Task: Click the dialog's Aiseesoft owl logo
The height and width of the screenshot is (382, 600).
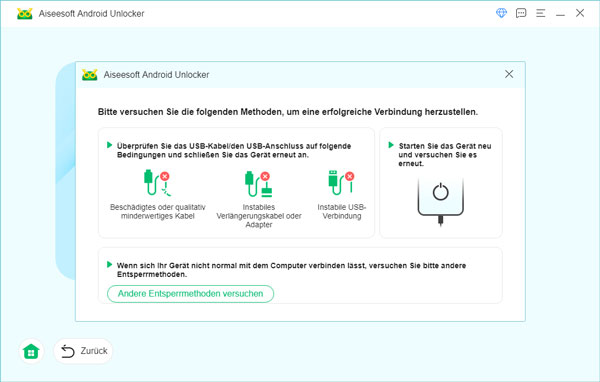Action: coord(90,74)
